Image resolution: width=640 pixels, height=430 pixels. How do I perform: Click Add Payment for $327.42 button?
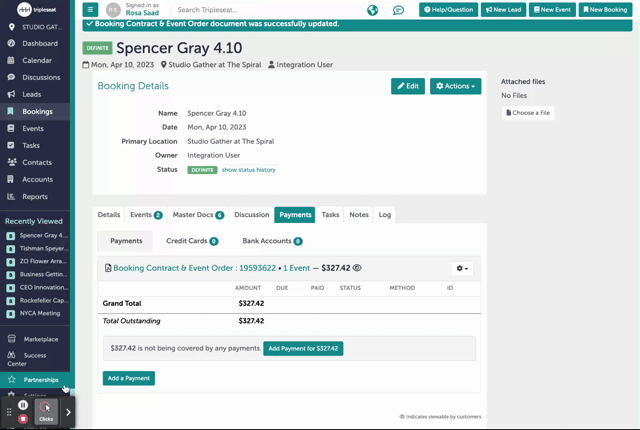(303, 349)
